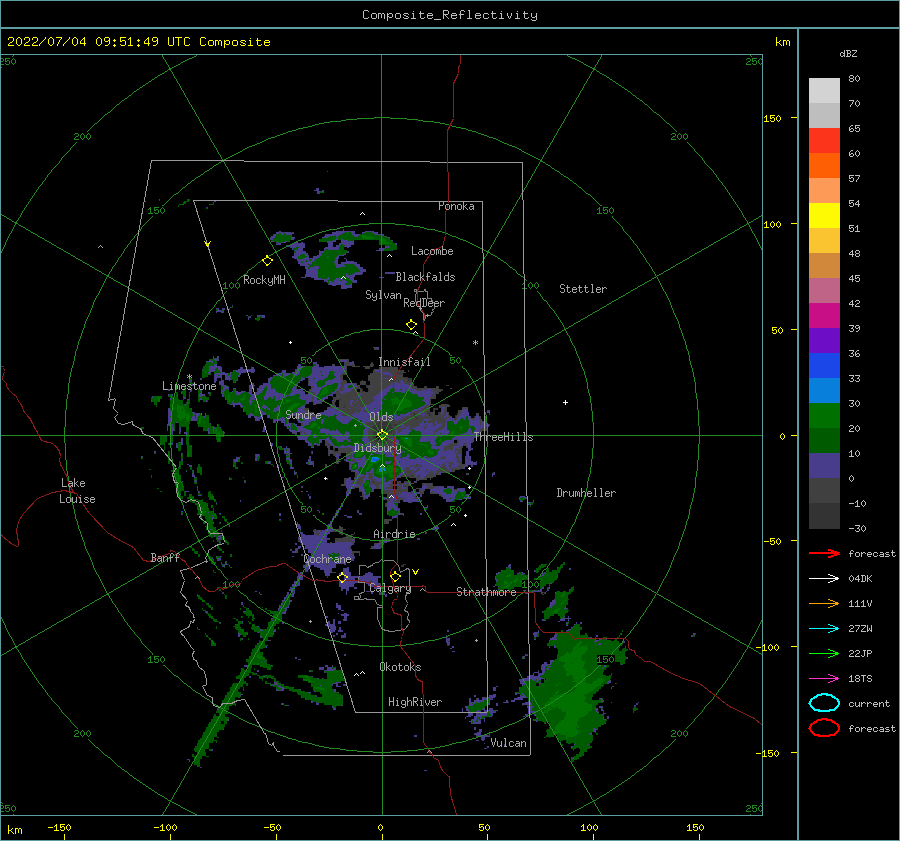Click the Drumheller label

(586, 493)
